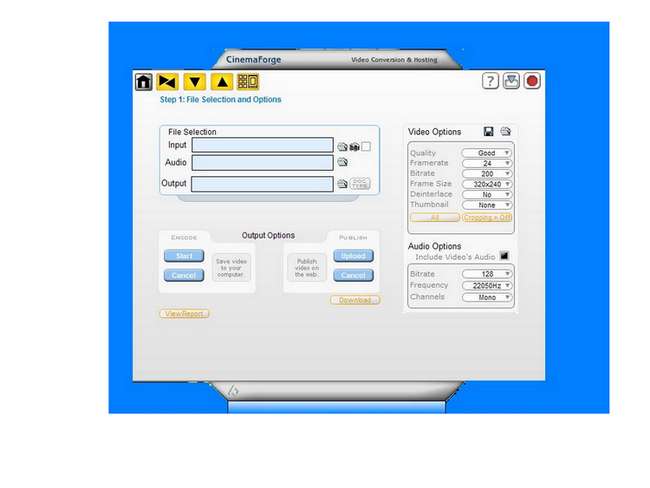Open the Frame Size dropdown showing 320x240
650x488 pixels.
tap(487, 184)
